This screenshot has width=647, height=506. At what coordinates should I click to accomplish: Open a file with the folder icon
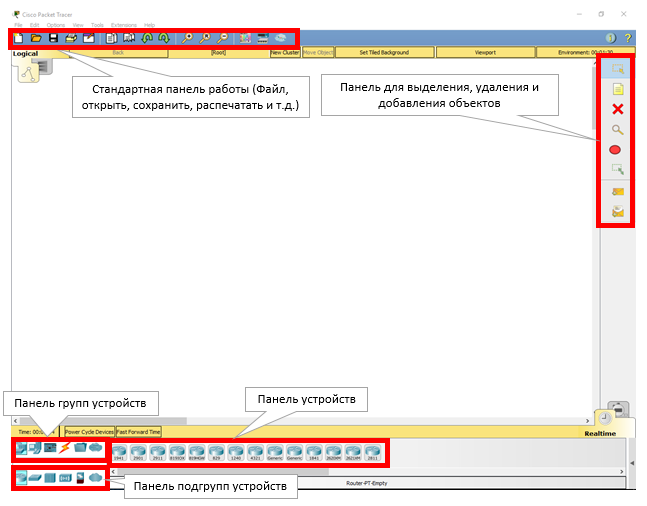(36, 38)
